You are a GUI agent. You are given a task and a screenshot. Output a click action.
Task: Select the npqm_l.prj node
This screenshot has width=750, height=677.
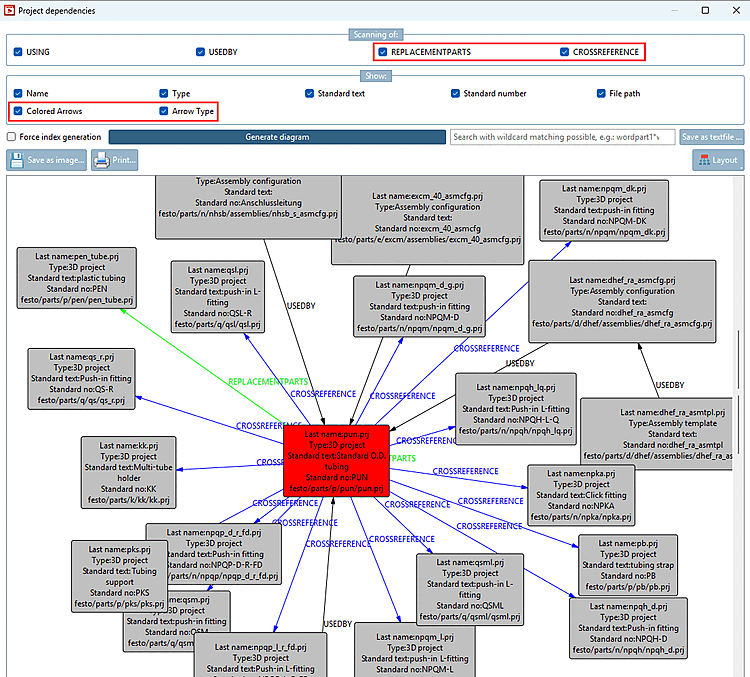click(x=415, y=651)
